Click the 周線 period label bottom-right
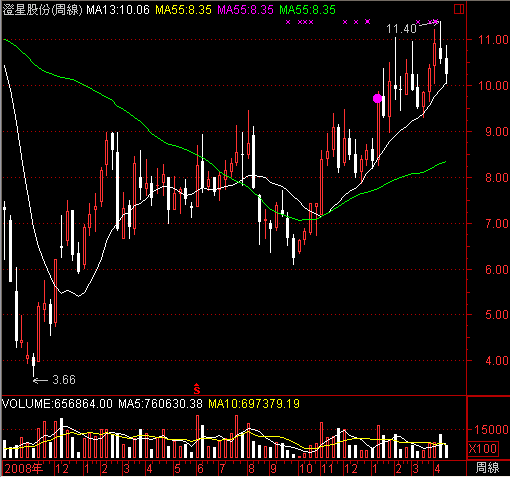510x477 pixels. pos(487,468)
